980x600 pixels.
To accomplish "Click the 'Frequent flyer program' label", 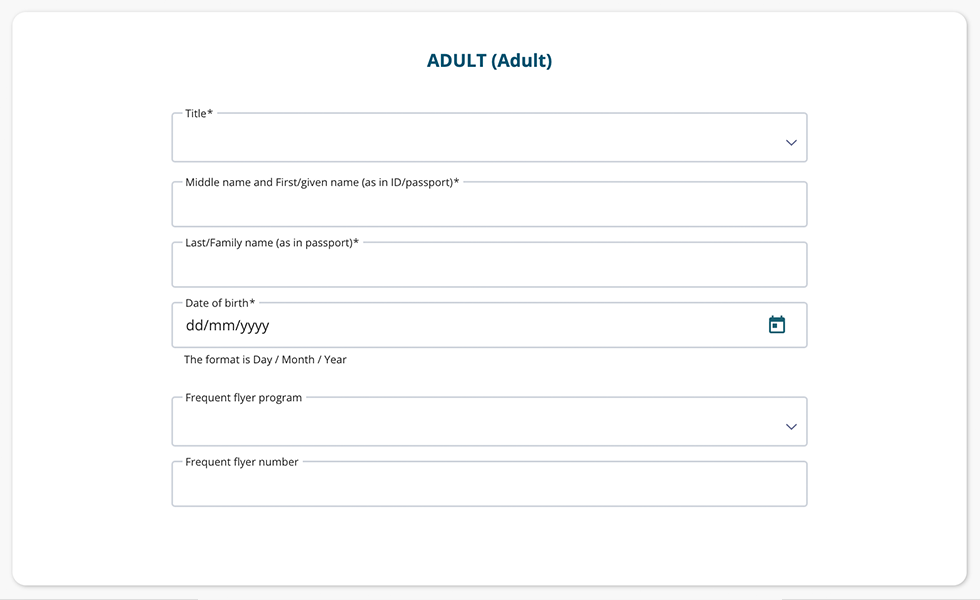I will pyautogui.click(x=243, y=398).
